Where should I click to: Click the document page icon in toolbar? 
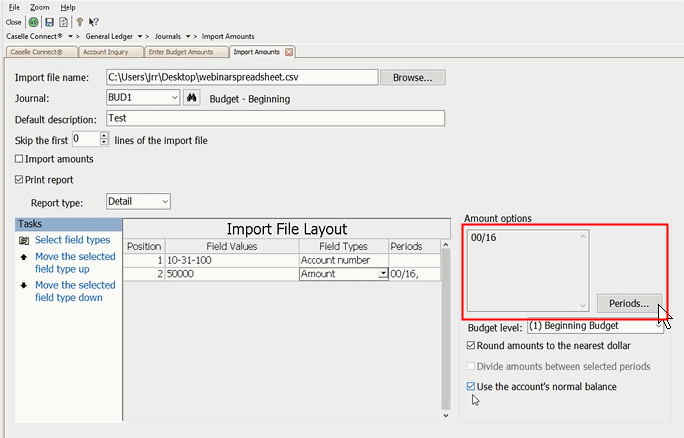pyautogui.click(x=63, y=22)
